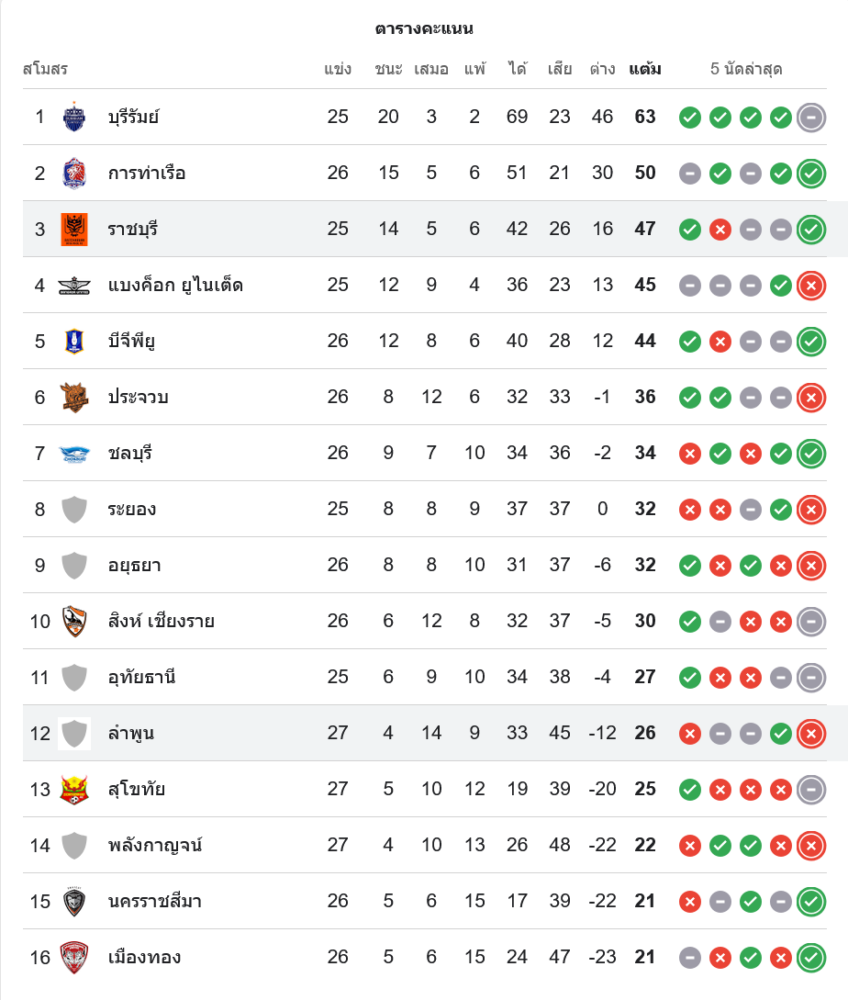Open the ระยอง team page
This screenshot has width=848, height=1000.
132,509
